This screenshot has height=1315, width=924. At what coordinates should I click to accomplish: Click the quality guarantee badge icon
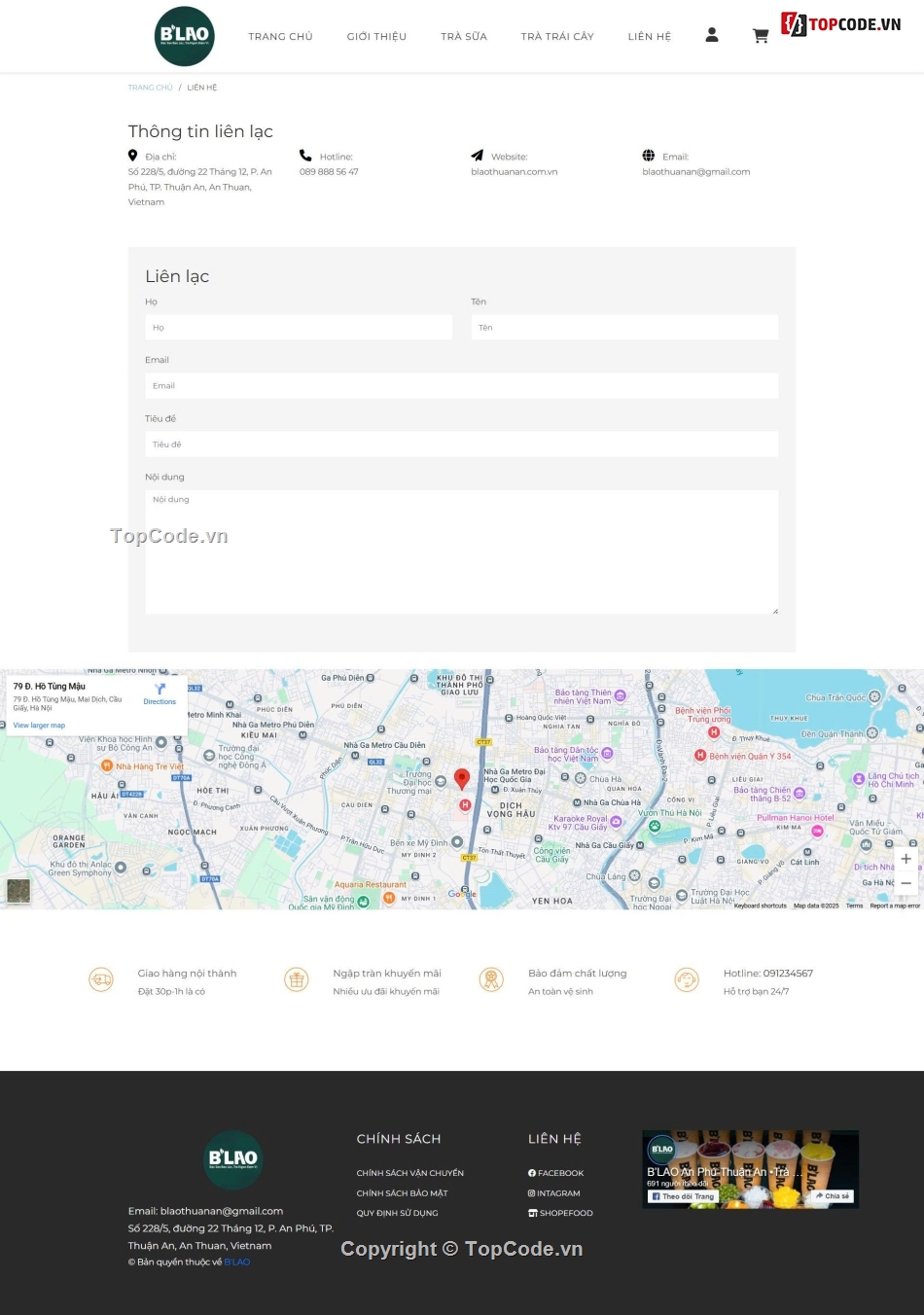coord(492,979)
